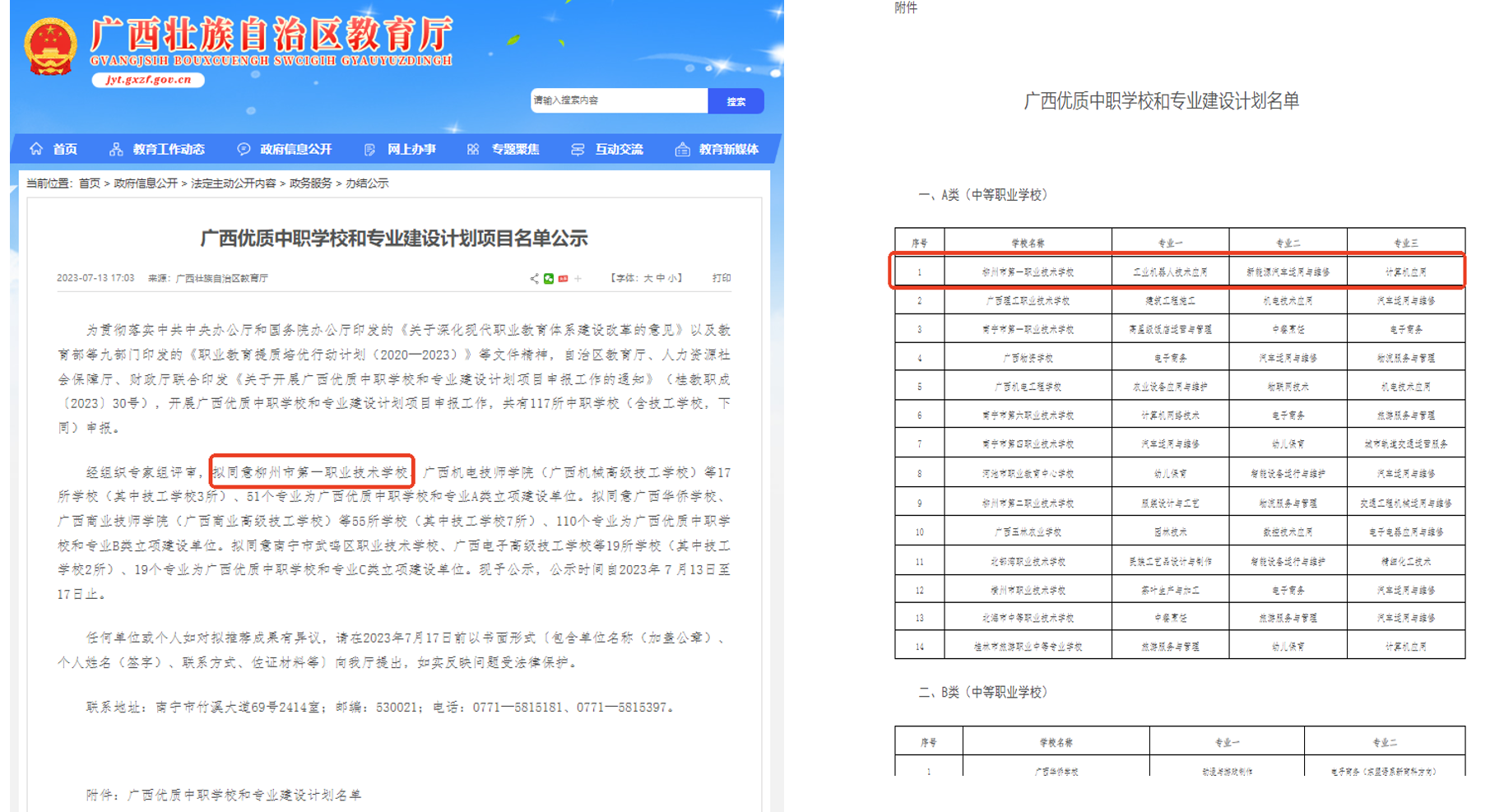This screenshot has width=1490, height=812.
Task: Open 教育新媒体 navigation item
Action: point(729,149)
